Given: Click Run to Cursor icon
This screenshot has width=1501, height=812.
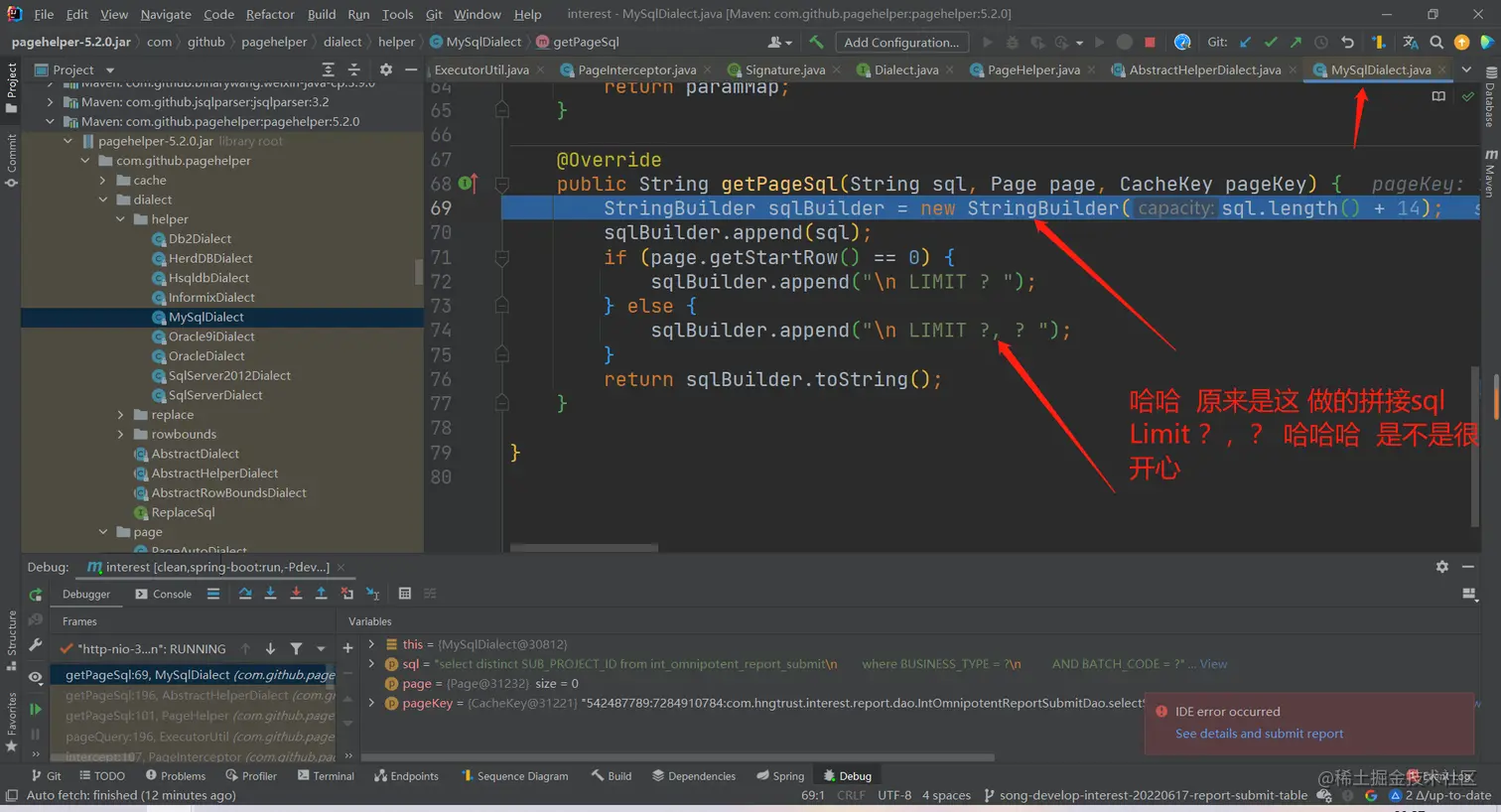Looking at the screenshot, I should (373, 594).
